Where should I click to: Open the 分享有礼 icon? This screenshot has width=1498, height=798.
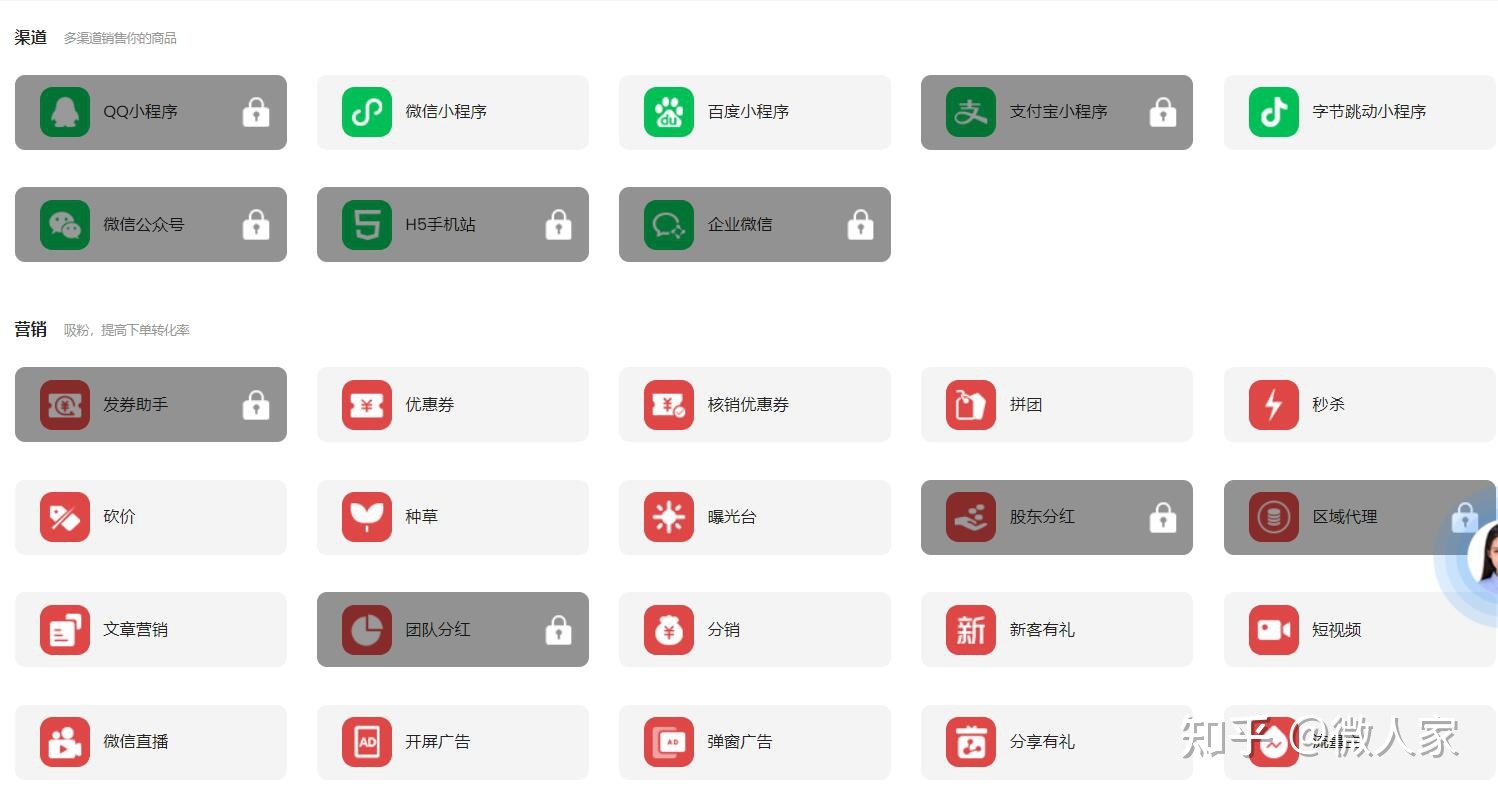click(971, 742)
